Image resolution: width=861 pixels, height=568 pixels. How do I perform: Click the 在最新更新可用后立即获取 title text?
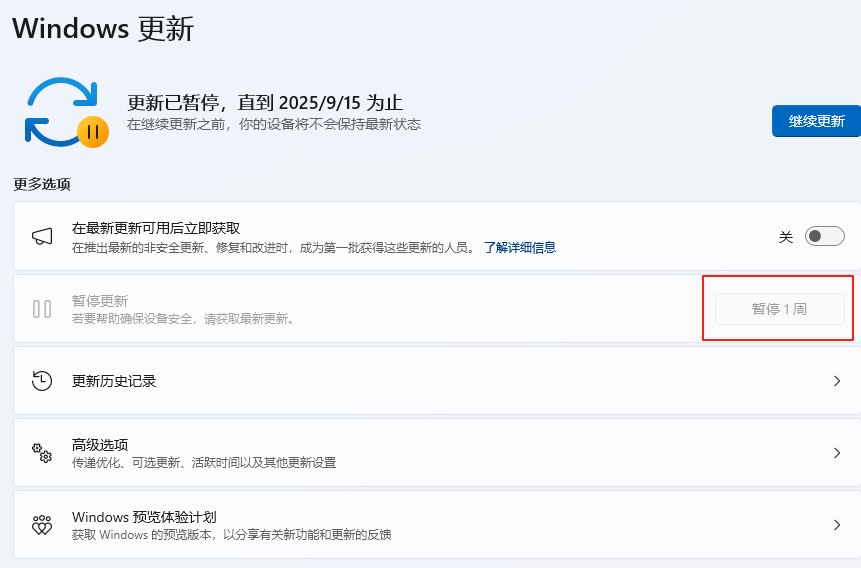click(156, 228)
